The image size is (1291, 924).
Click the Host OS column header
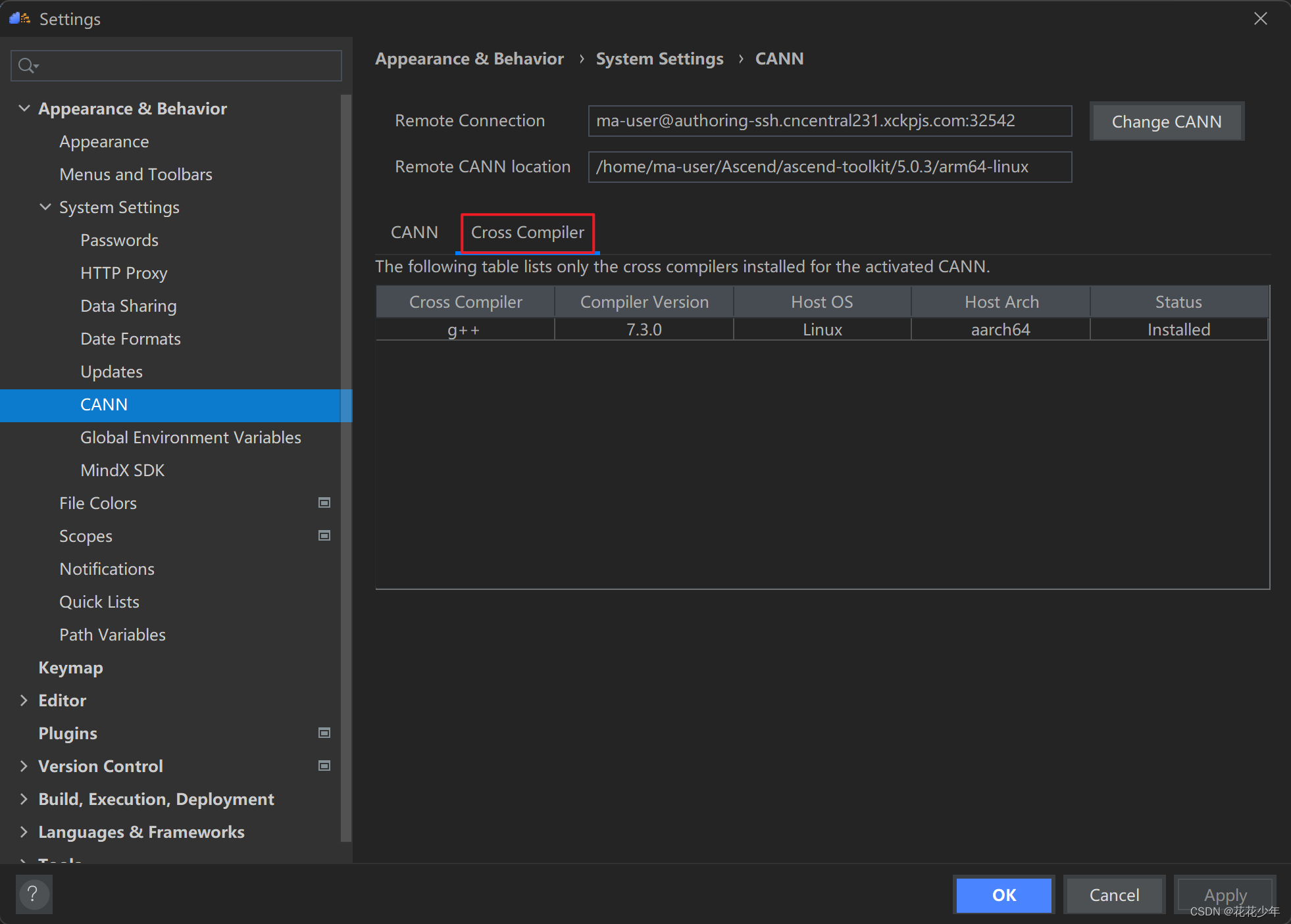pos(822,302)
